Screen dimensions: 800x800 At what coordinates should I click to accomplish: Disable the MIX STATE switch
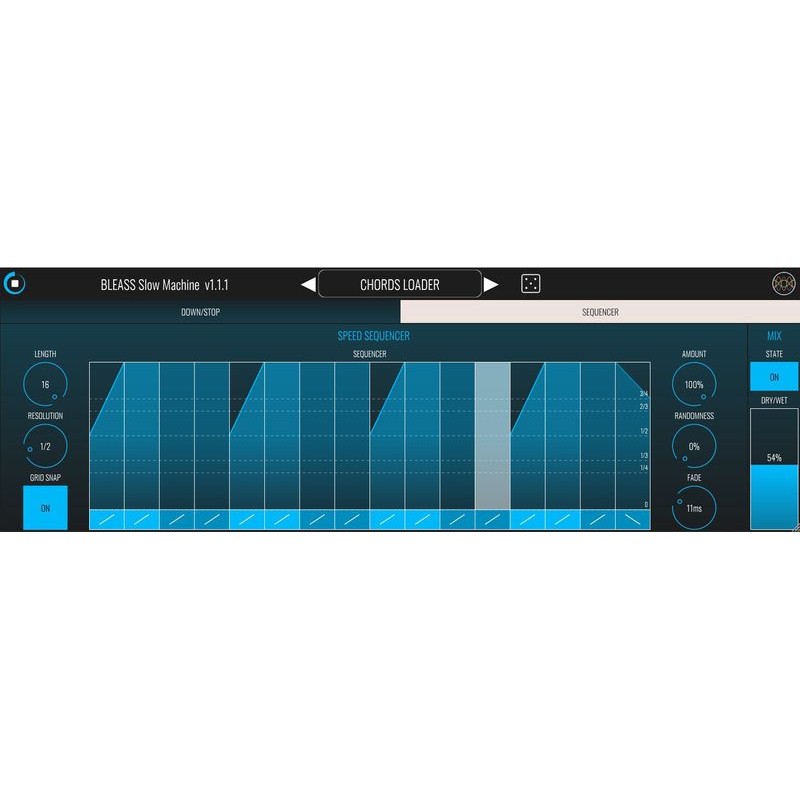pos(772,376)
